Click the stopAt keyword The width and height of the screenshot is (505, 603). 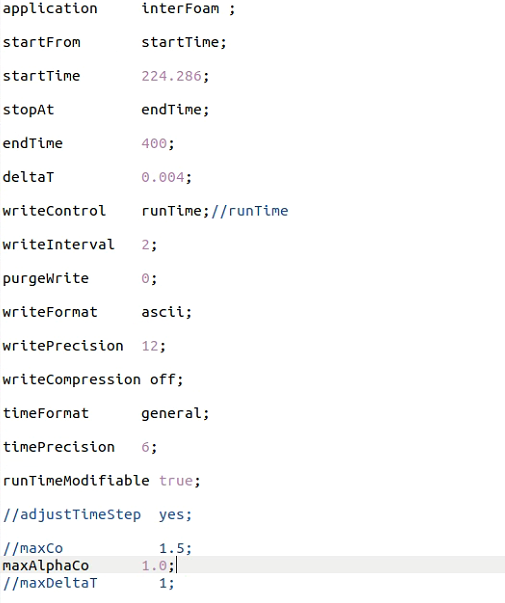tap(28, 110)
